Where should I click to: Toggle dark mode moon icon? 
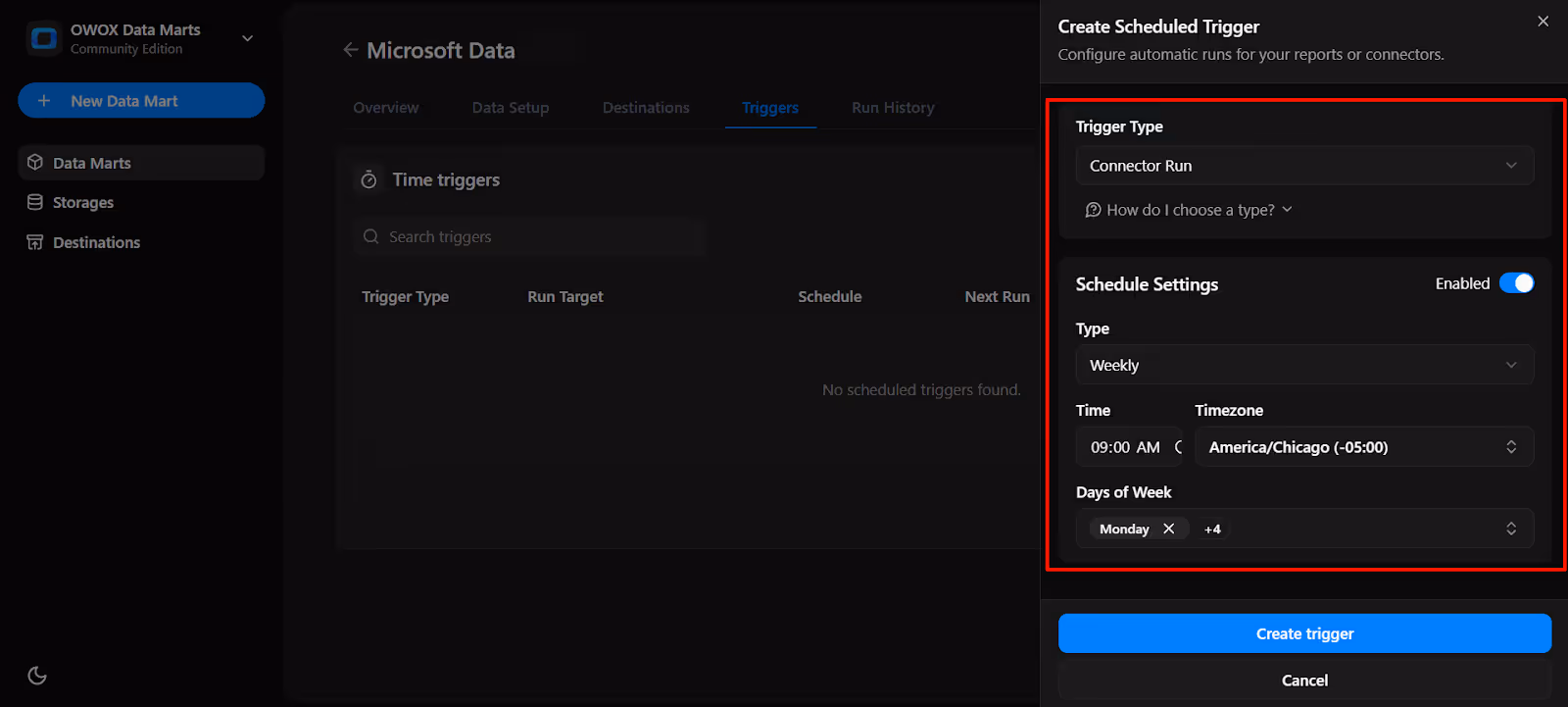pos(37,676)
